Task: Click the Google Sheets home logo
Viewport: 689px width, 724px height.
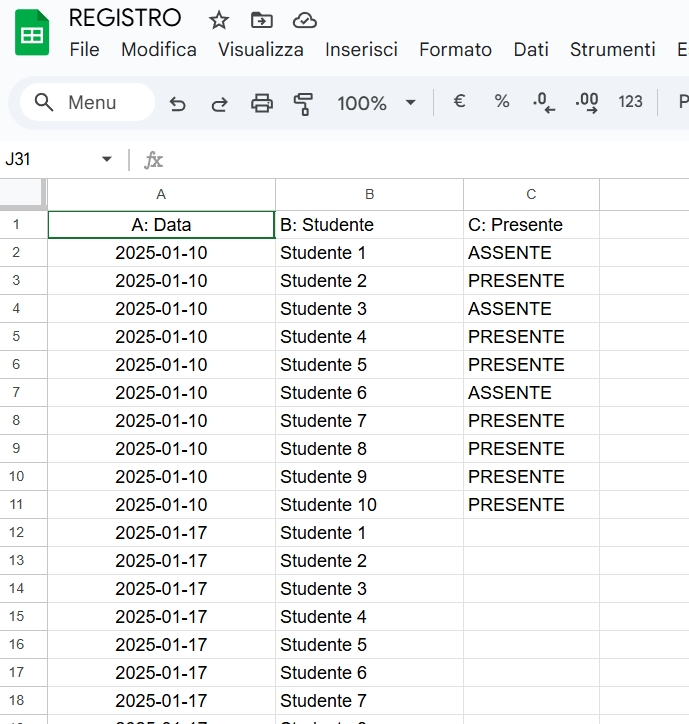Action: pos(32,33)
